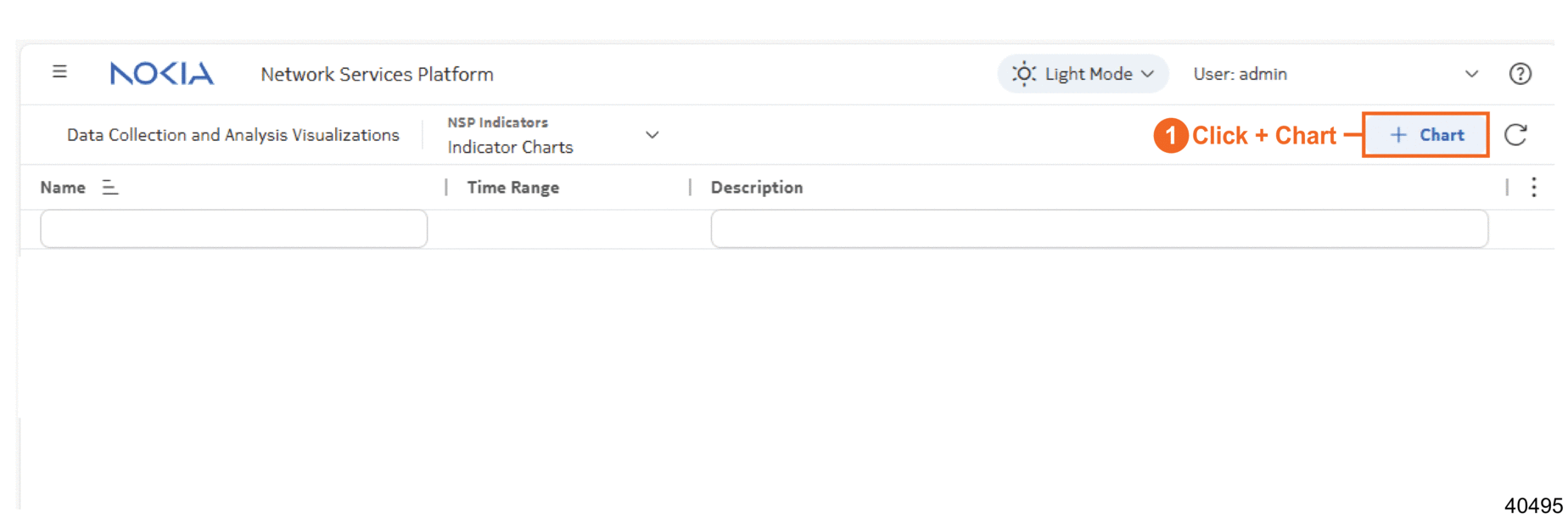Click the divider between Name and Time Range
The width and height of the screenshot is (1568, 524).
[x=446, y=188]
